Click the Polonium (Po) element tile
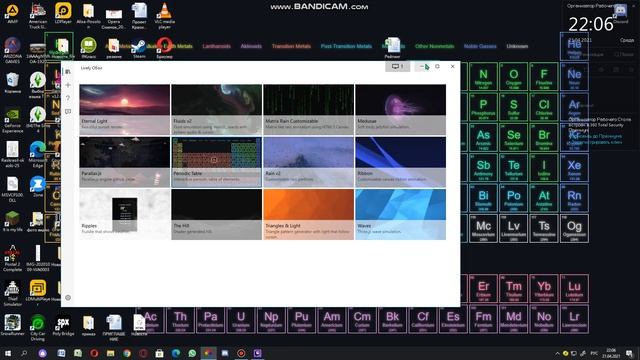Screen dimensions: 640x360 pyautogui.click(x=513, y=198)
